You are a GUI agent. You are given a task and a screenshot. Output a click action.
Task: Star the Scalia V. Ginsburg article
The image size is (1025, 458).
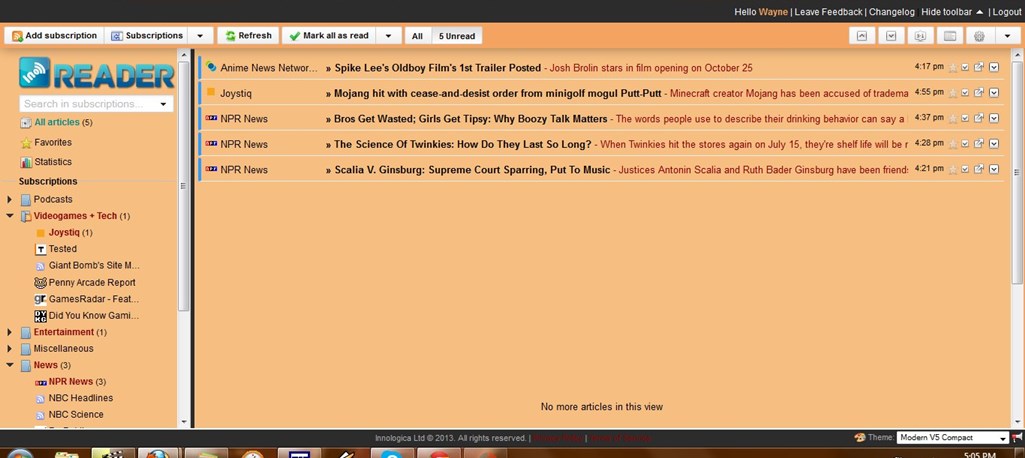tap(952, 169)
